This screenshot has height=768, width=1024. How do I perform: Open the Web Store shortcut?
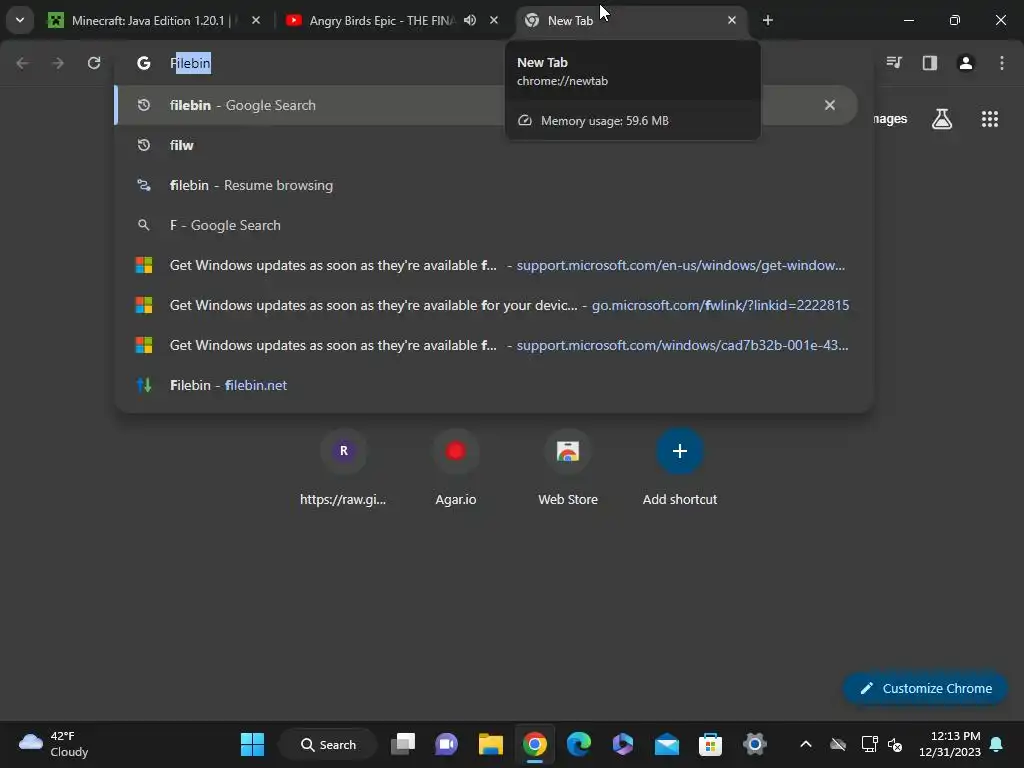pyautogui.click(x=568, y=468)
